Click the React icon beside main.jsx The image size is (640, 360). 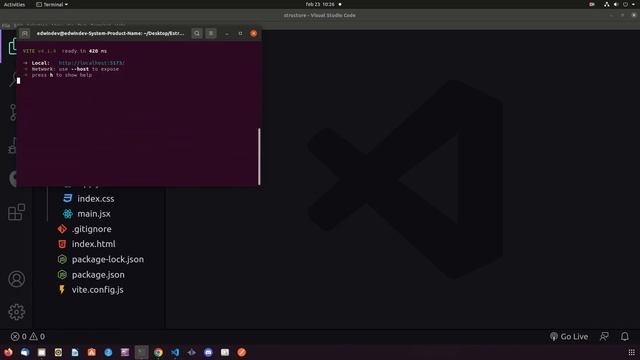68,213
